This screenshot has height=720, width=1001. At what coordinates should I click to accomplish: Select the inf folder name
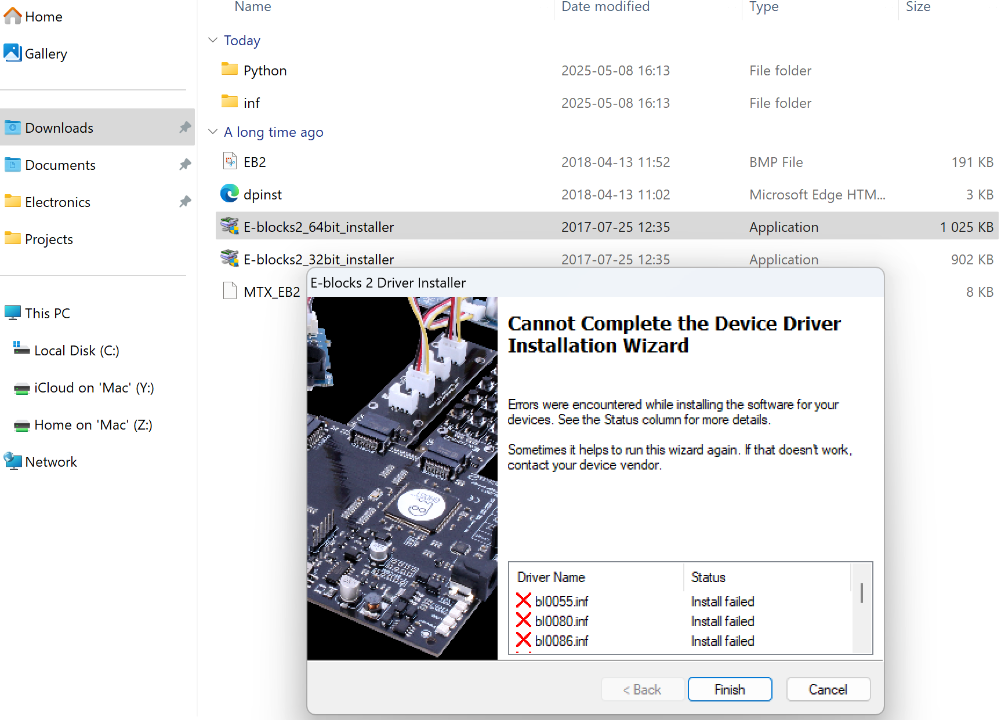coord(252,103)
